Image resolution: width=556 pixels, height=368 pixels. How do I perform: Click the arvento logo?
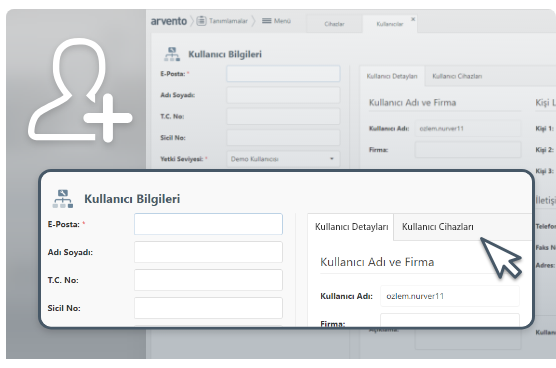coord(169,21)
